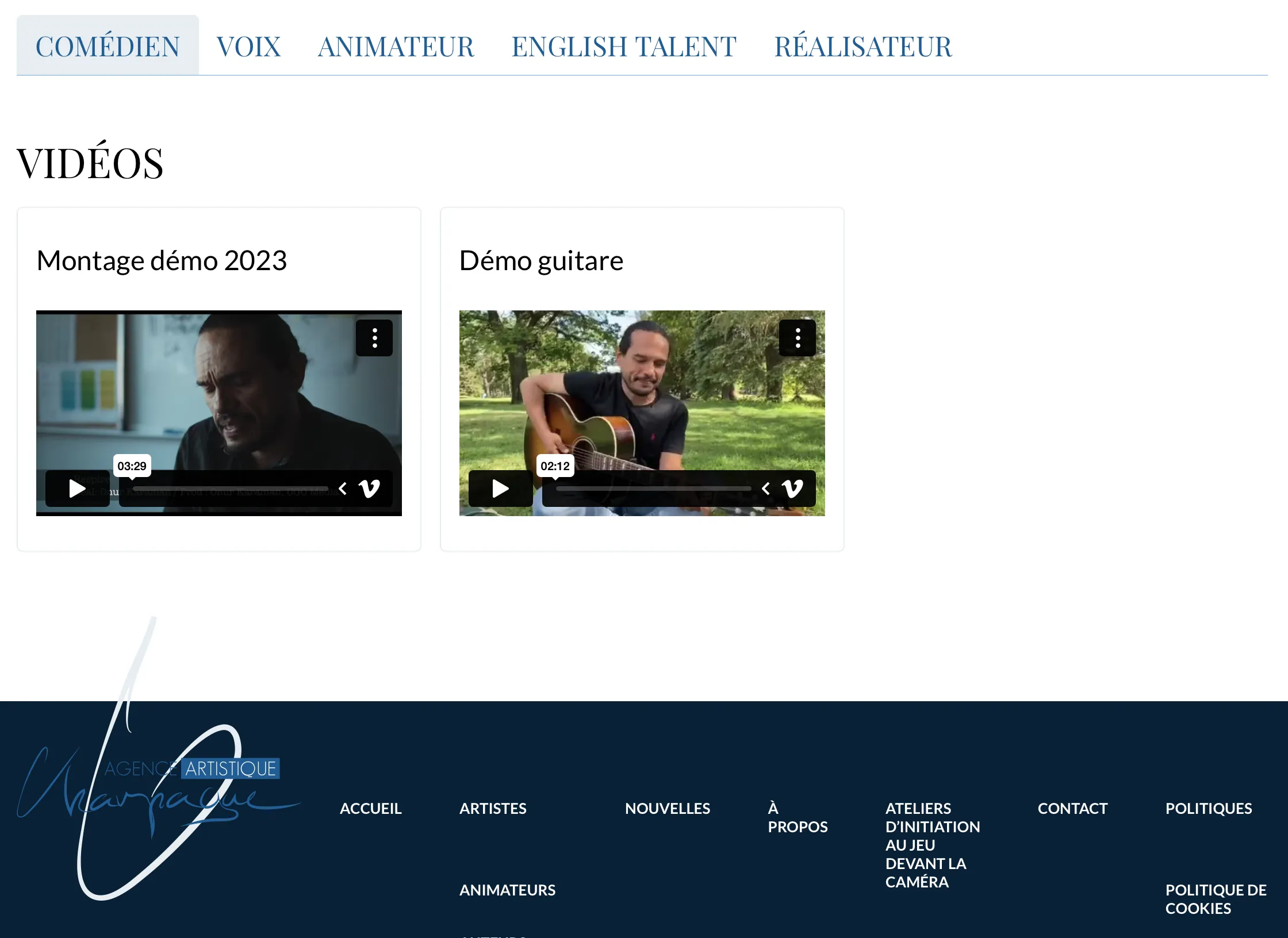The height and width of the screenshot is (938, 1288).
Task: Open options menu on Démo guitare video
Action: point(798,337)
